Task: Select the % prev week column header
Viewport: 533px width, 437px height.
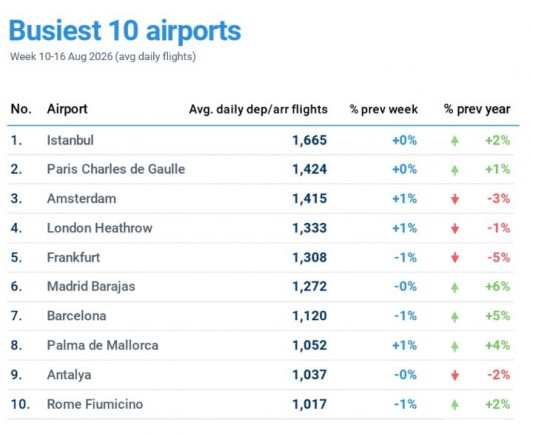Action: click(383, 109)
